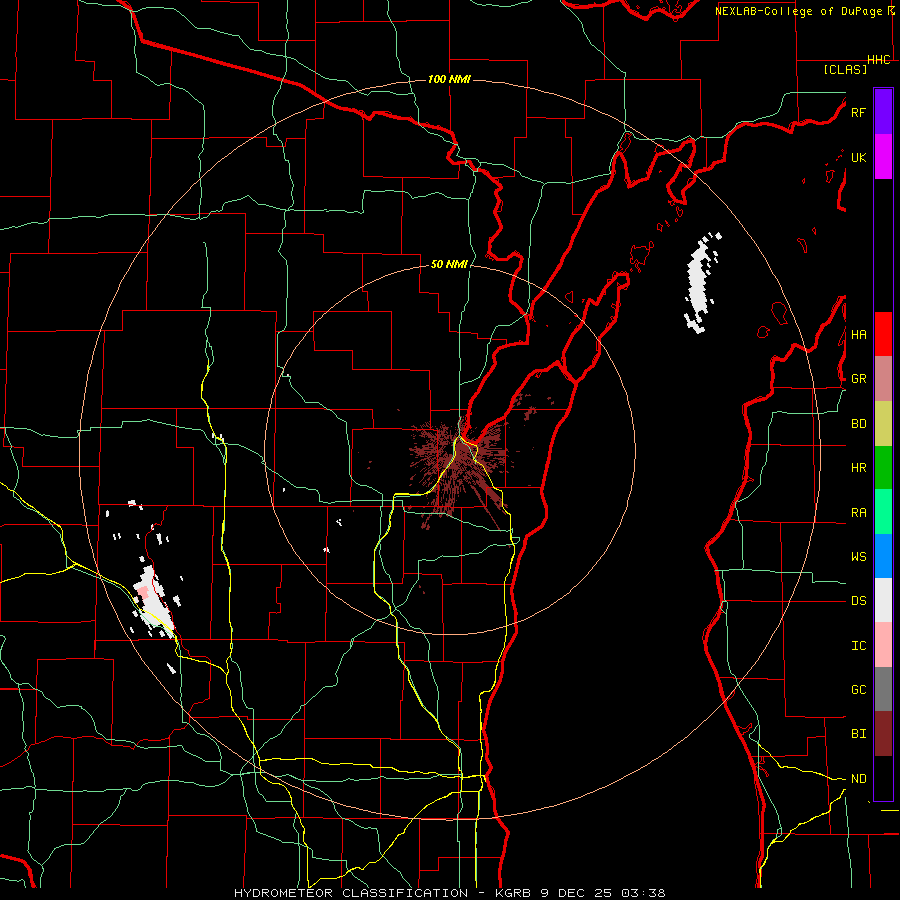Click the UK legend label text
Screen dimensions: 900x900
[858, 157]
